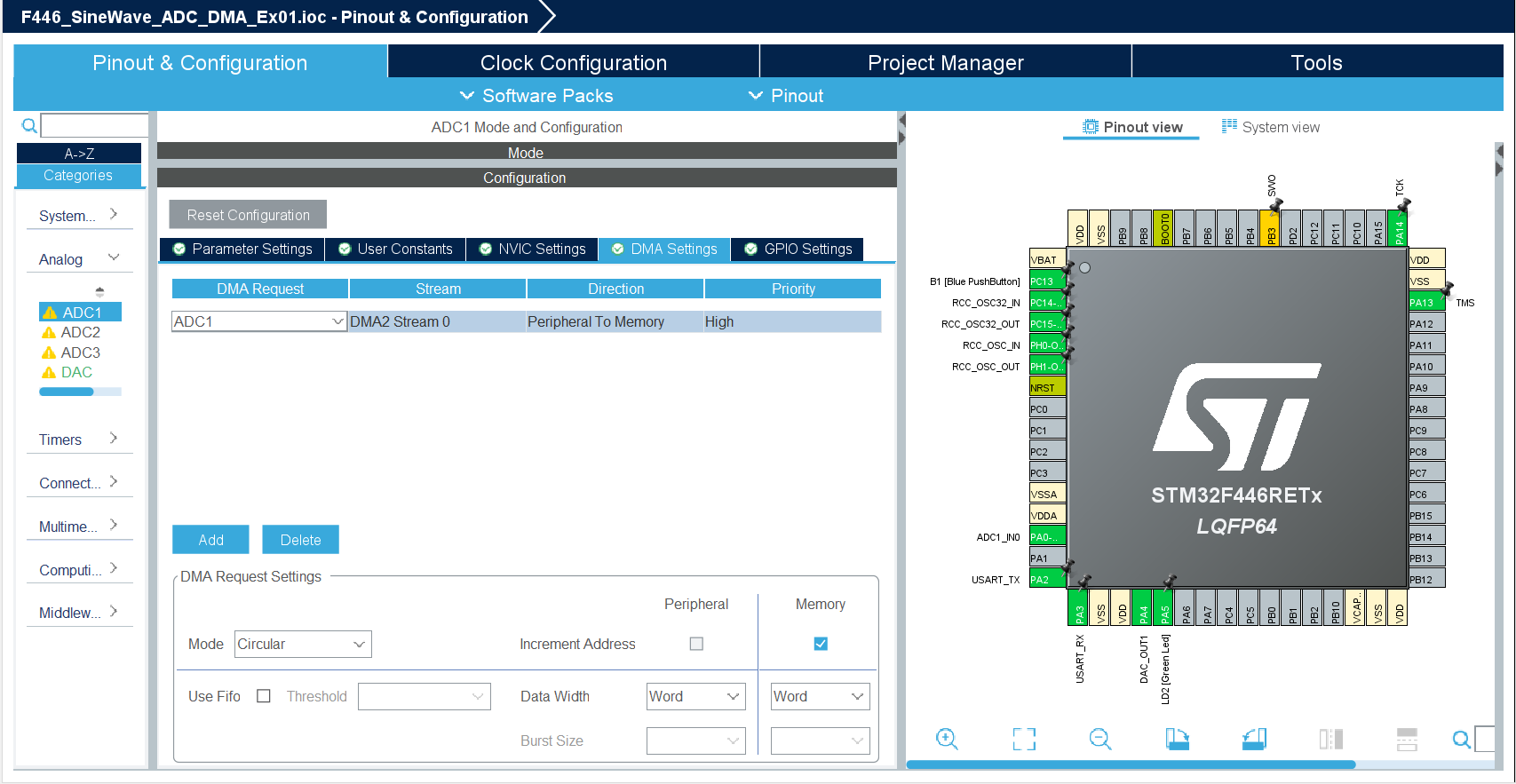Screen dimensions: 1516x784
Task: Click the Delete DMA request button
Action: click(x=300, y=540)
